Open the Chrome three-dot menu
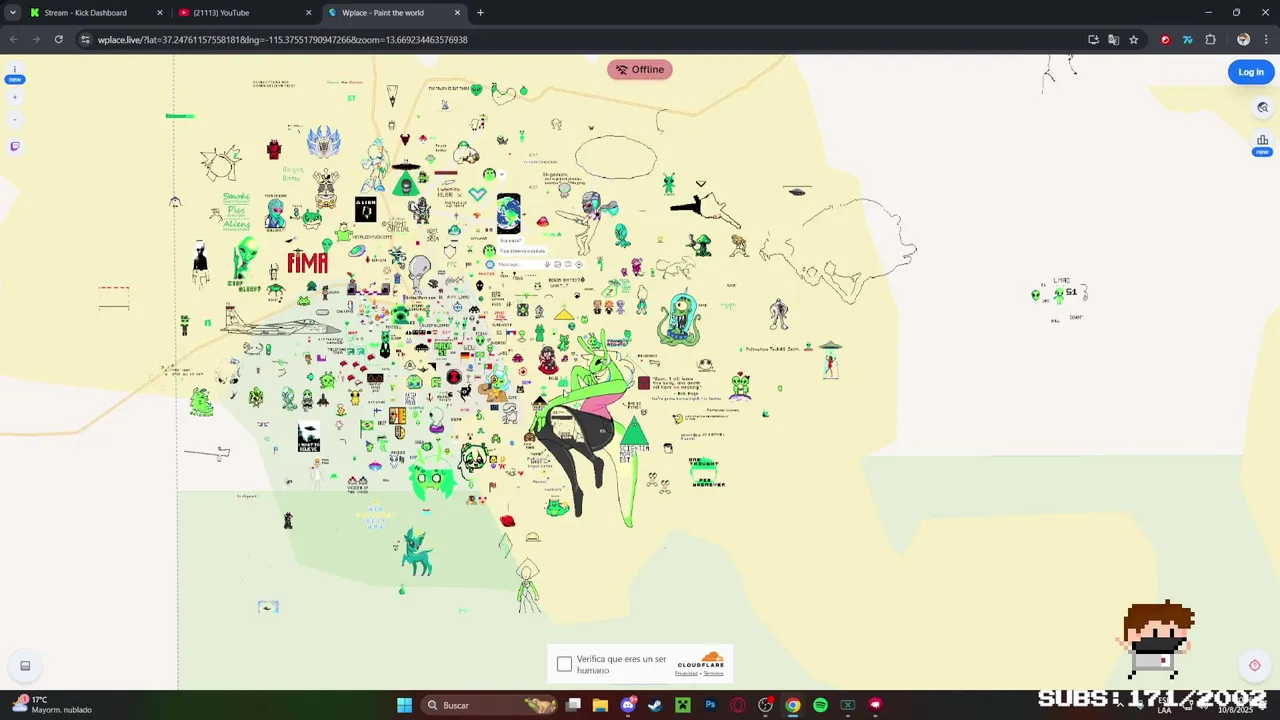Viewport: 1280px width, 720px height. (x=1265, y=40)
